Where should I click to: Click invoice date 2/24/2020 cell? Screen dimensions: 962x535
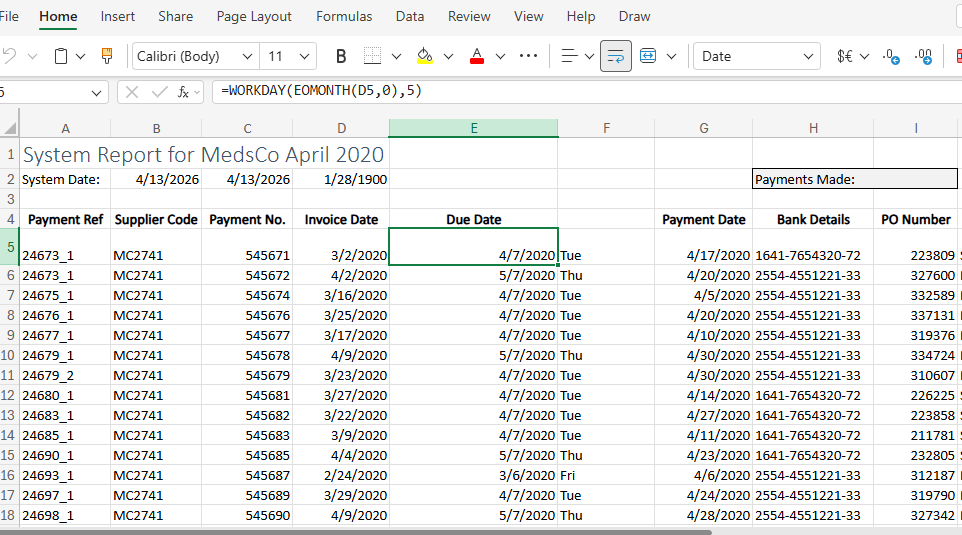click(x=341, y=475)
